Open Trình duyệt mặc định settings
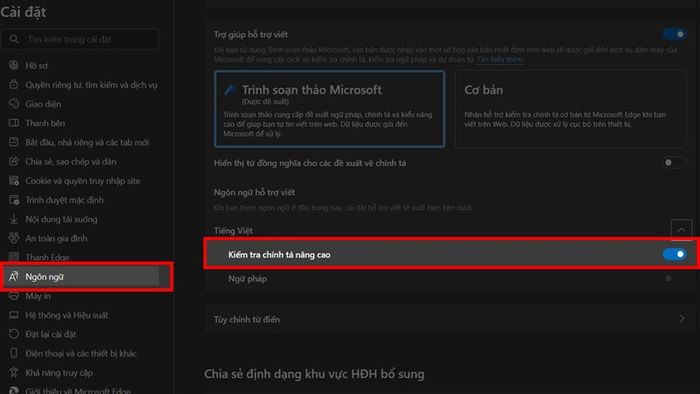This screenshot has height=394, width=700. coord(64,200)
